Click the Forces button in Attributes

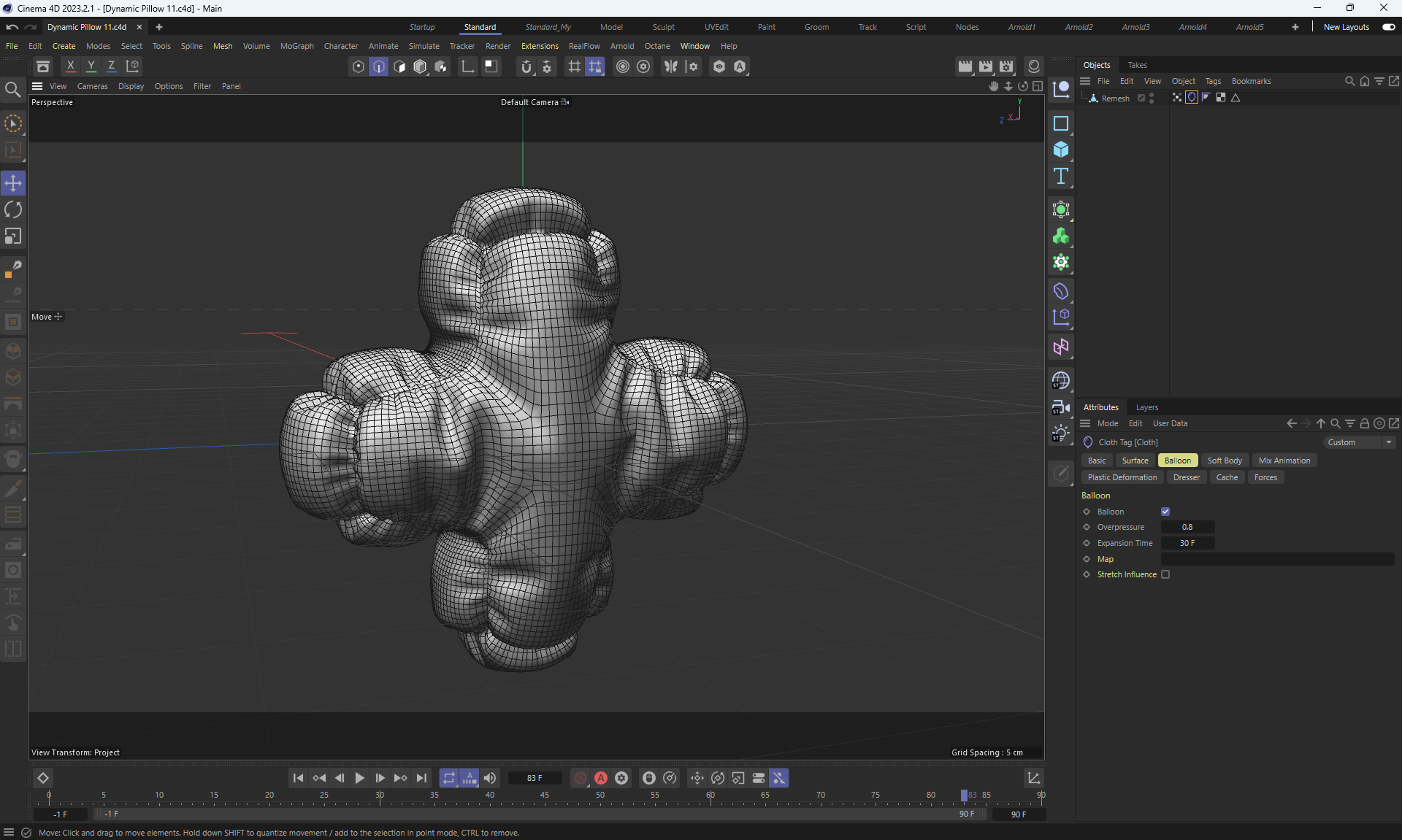(x=1265, y=477)
